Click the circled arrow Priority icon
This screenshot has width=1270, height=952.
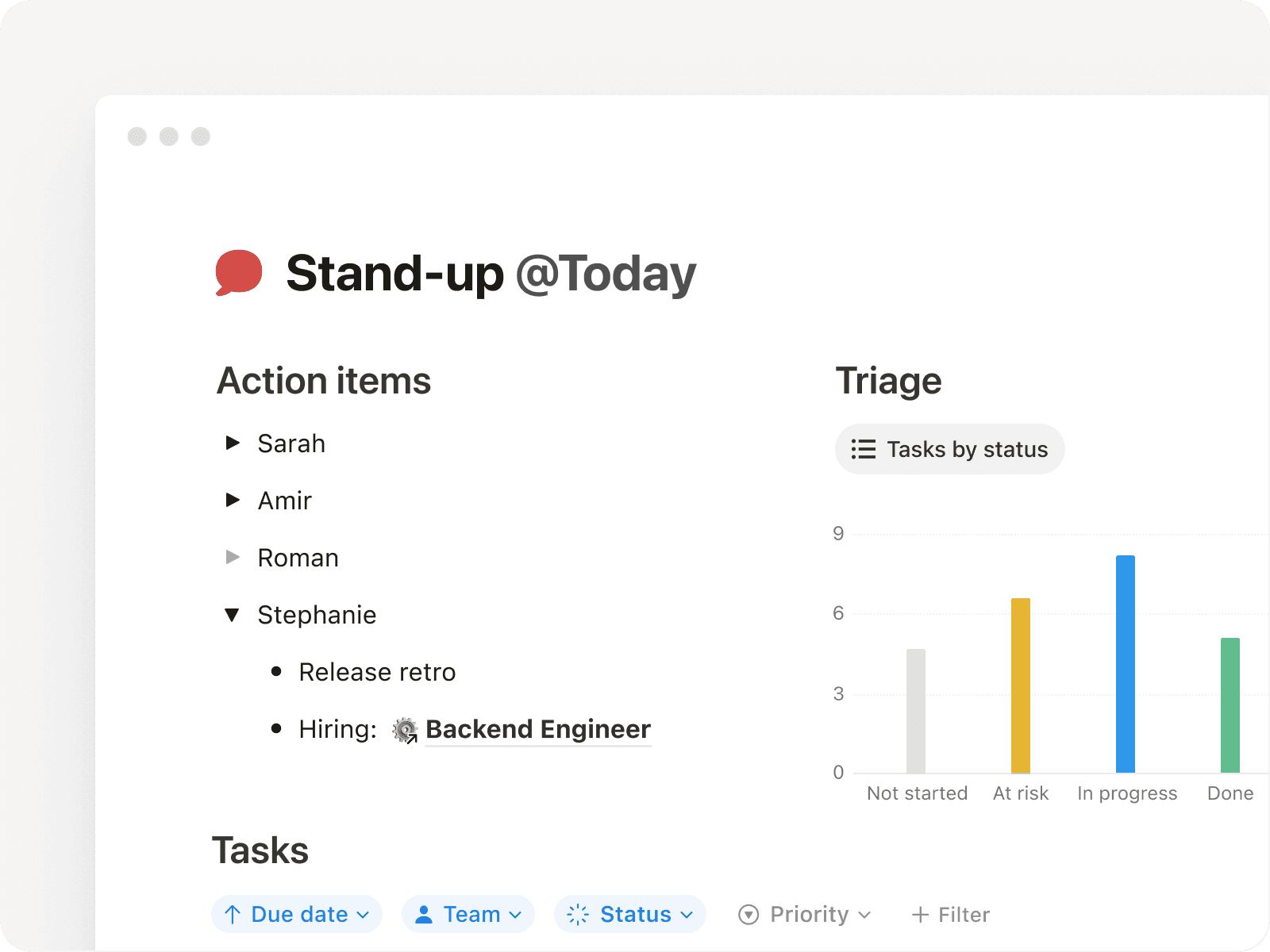pos(749,915)
